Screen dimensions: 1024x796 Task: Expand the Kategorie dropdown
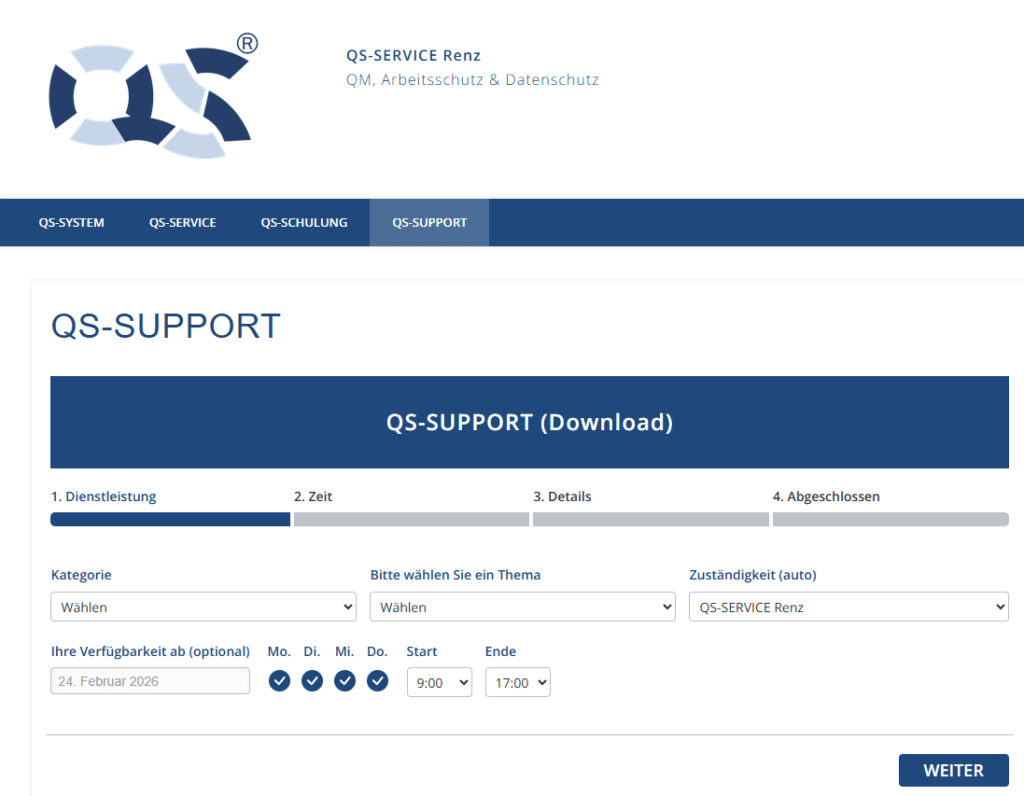[203, 607]
